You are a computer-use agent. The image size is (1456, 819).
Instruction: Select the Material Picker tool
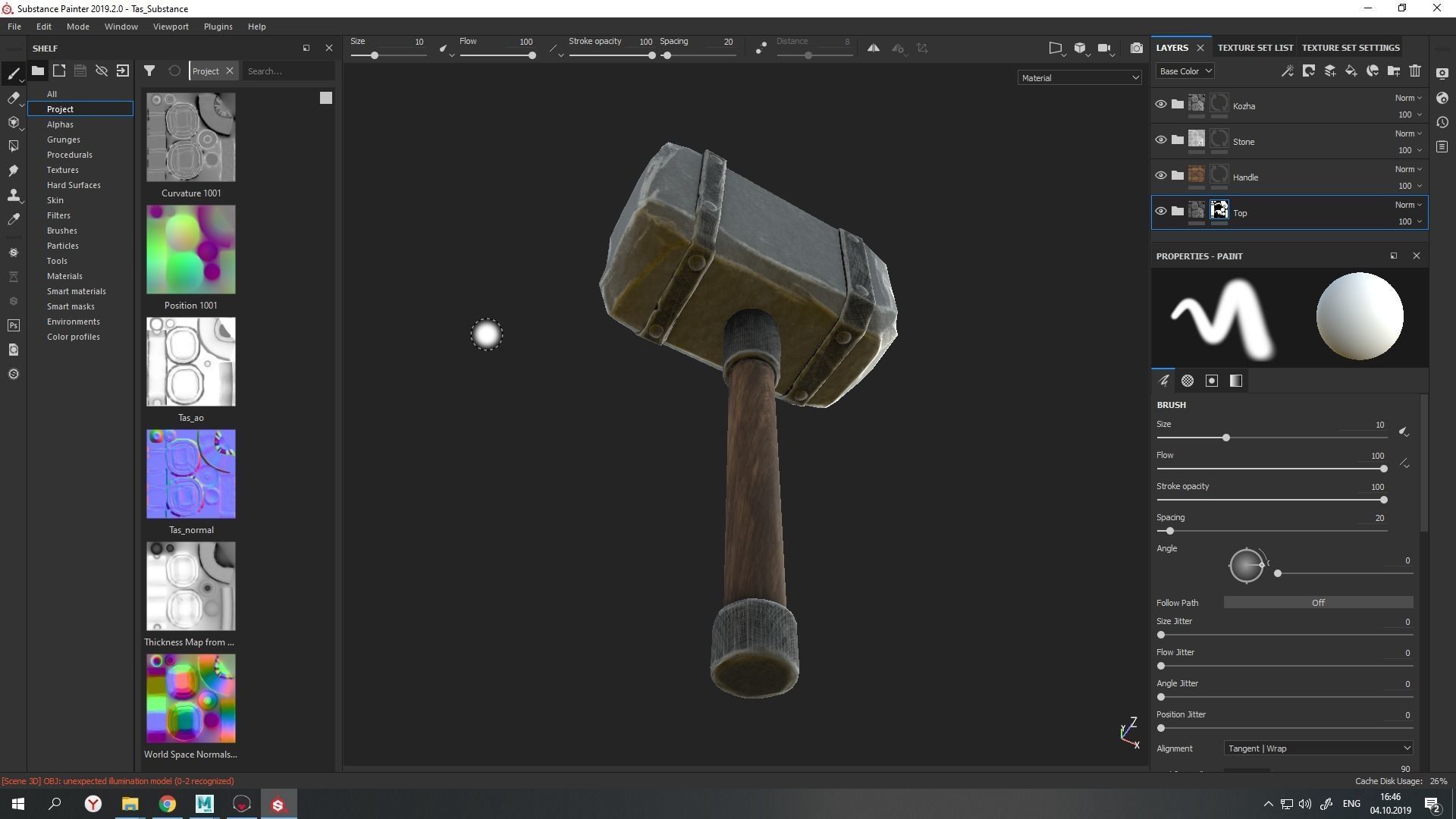click(13, 219)
